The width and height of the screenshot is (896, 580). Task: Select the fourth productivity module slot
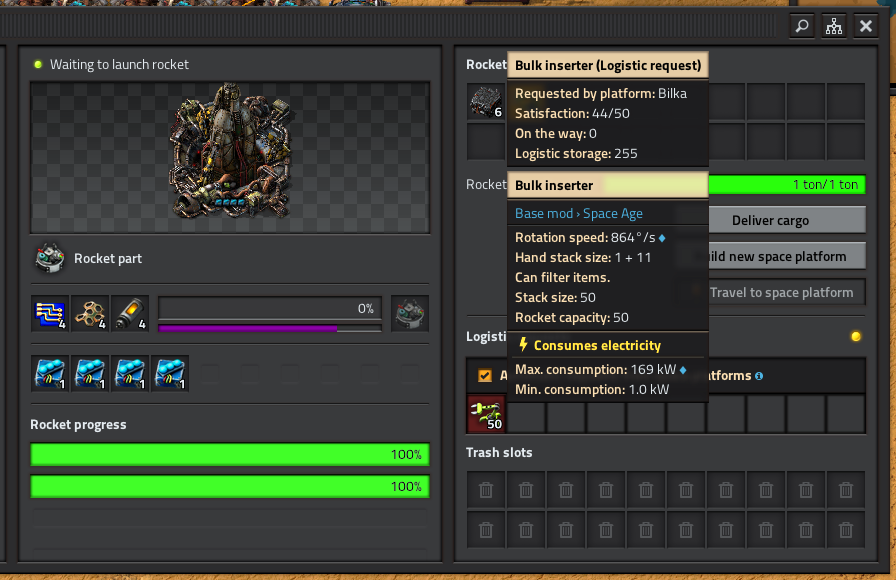[x=170, y=374]
